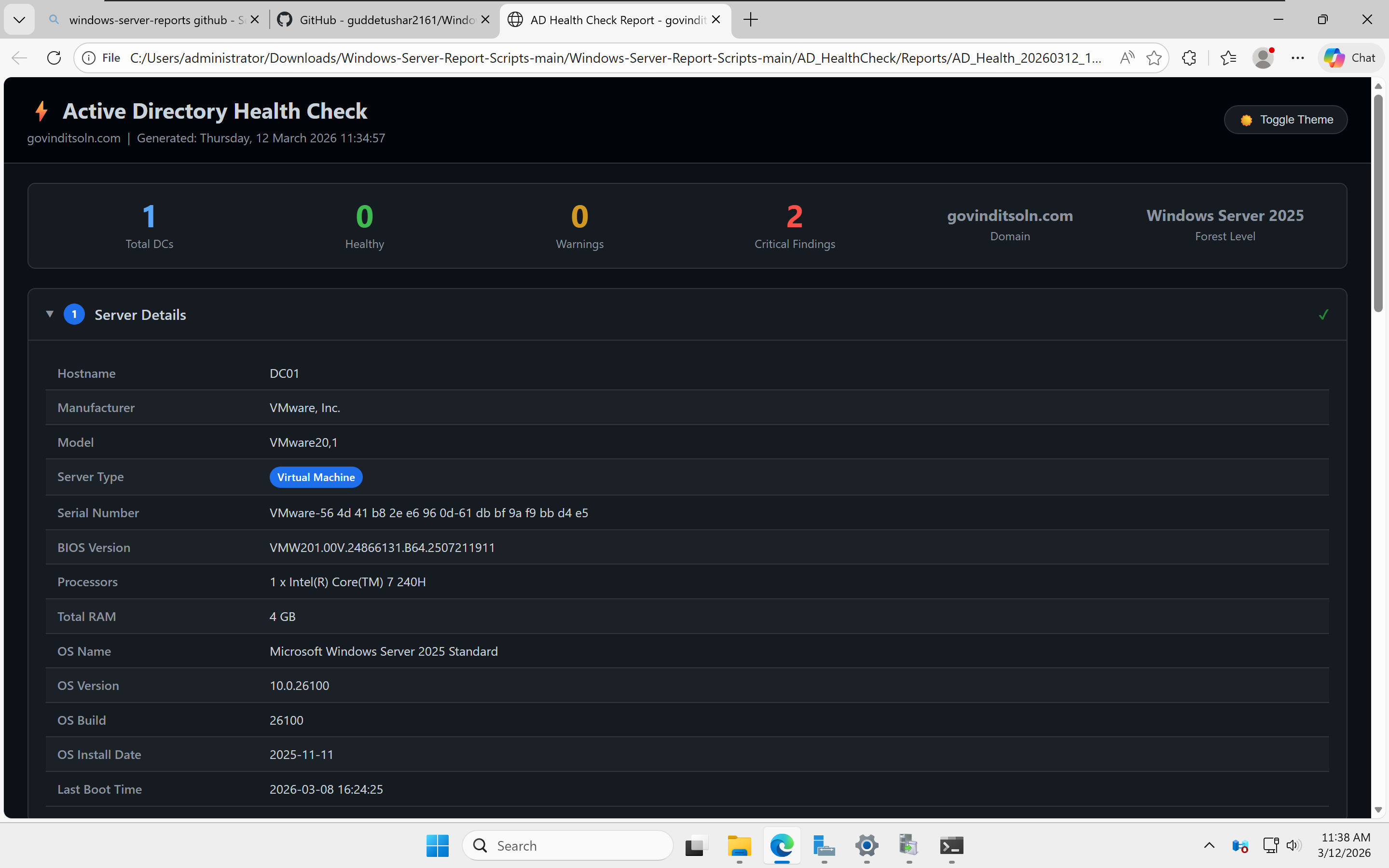Screen dimensions: 1389x868
Task: Click the scrollbar up arrow
Action: (x=1378, y=86)
